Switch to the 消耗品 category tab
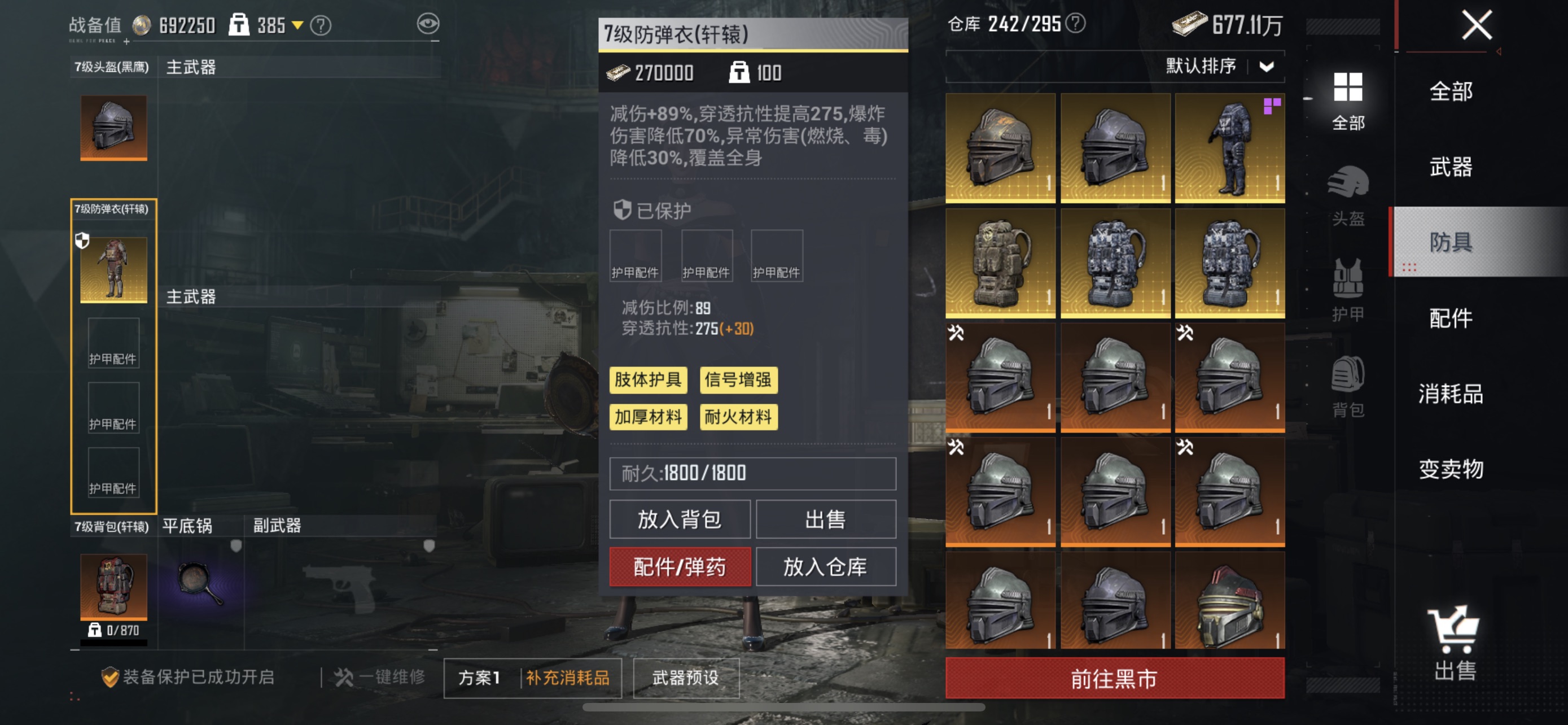This screenshot has height=725, width=1568. pos(1451,393)
